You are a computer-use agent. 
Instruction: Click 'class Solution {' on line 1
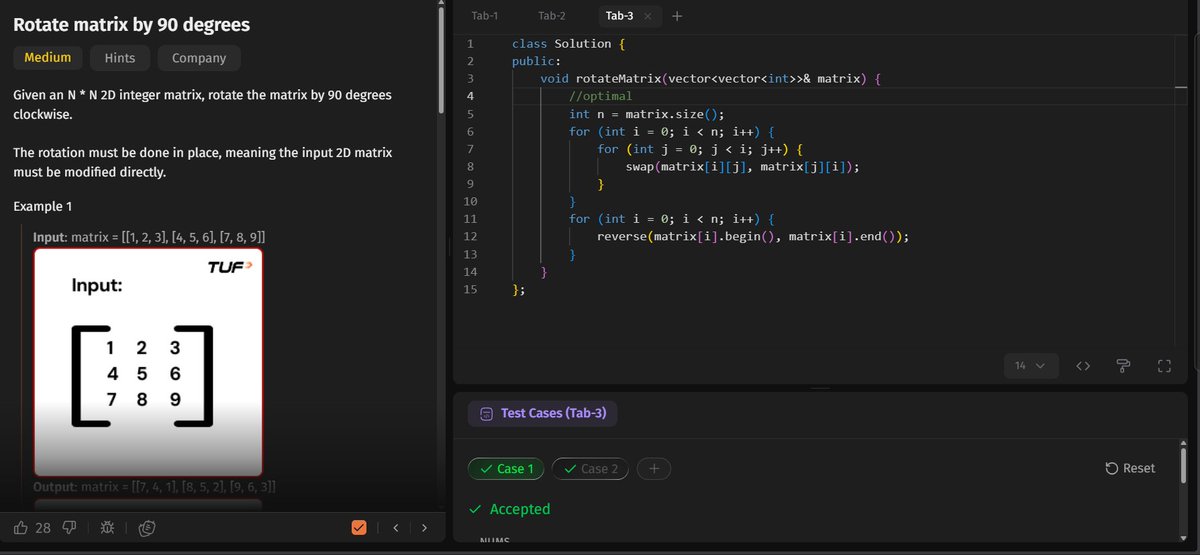(568, 44)
